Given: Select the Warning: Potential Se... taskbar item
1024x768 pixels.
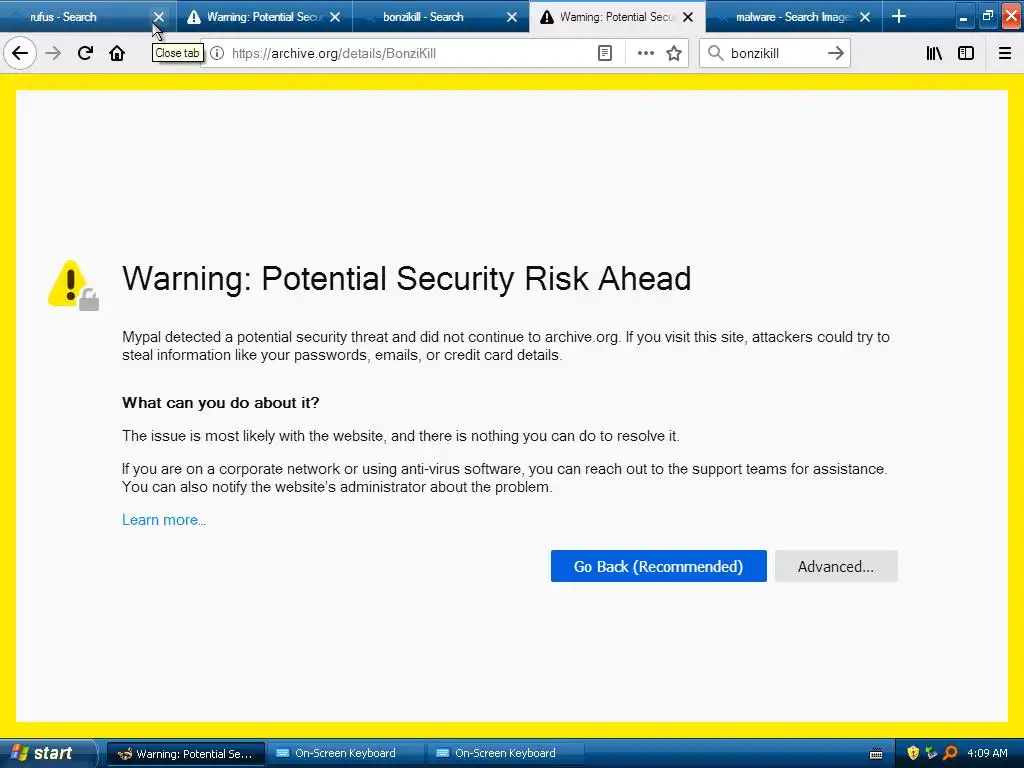Looking at the screenshot, I should [185, 754].
